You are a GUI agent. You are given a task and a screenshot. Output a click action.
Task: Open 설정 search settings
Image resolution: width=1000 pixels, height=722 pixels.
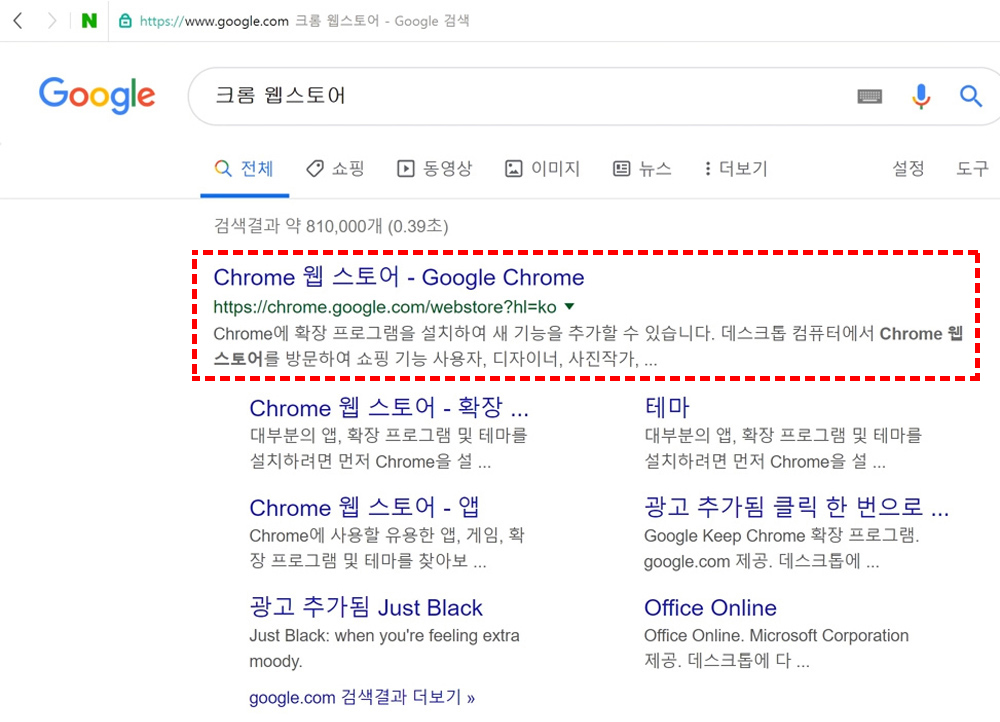click(x=908, y=168)
